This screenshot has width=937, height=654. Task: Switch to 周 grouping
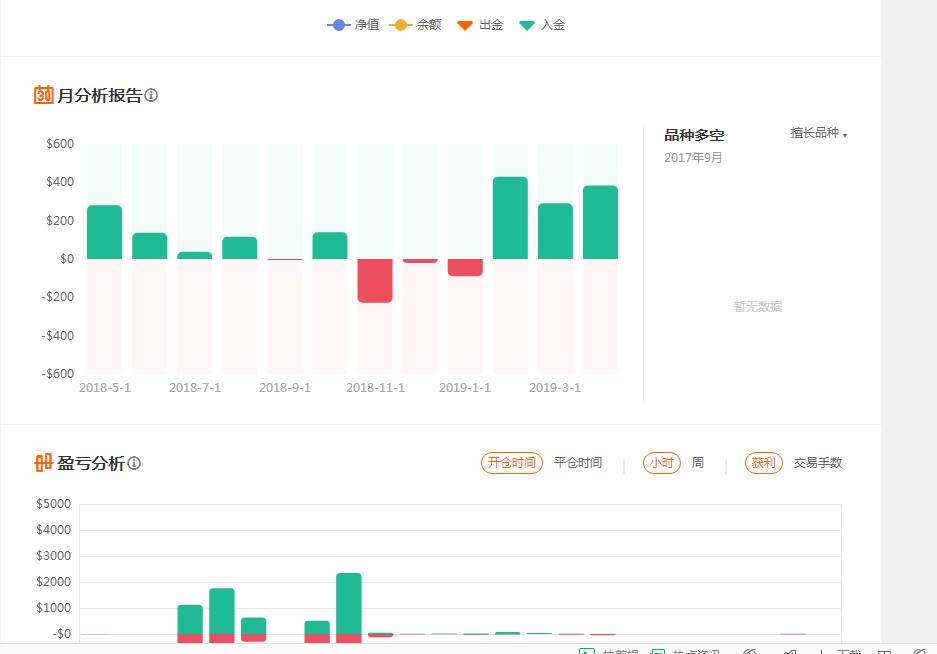click(x=697, y=463)
